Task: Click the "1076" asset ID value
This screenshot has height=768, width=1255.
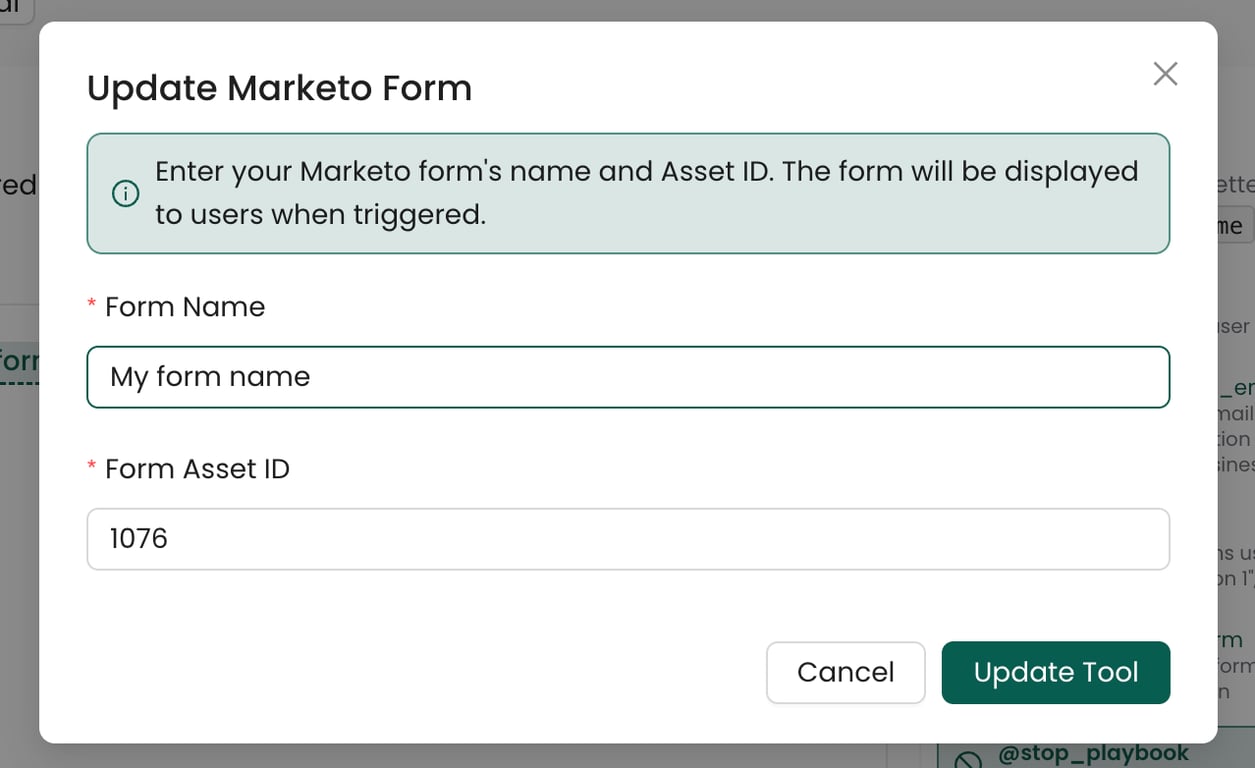Action: point(139,539)
